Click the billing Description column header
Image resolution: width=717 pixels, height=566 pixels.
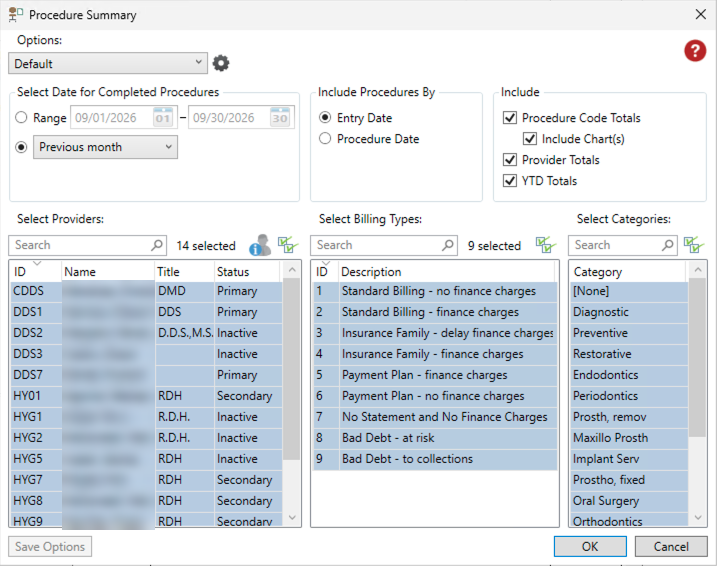[x=447, y=272]
